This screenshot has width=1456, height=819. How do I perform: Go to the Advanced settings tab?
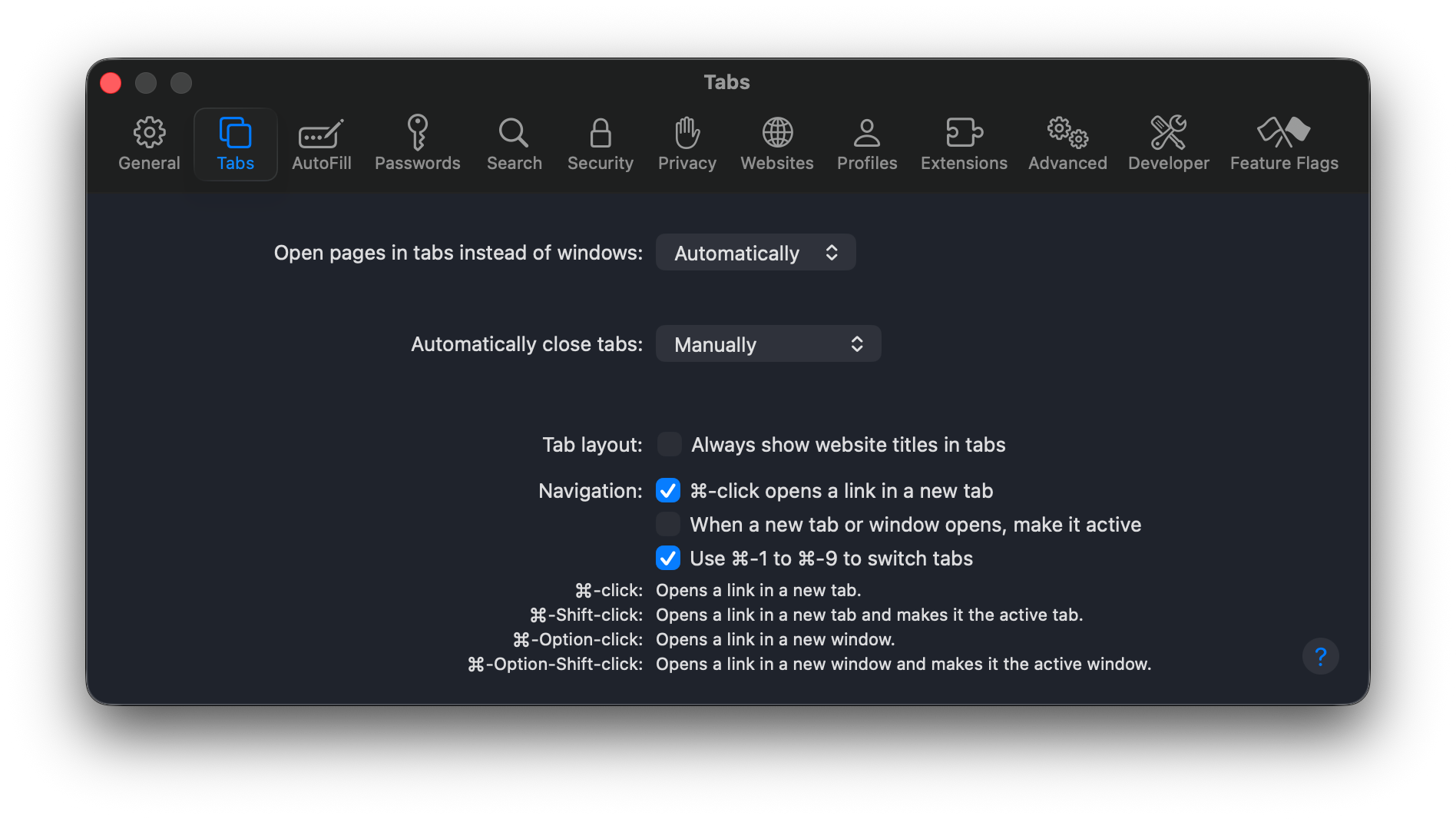[x=1067, y=143]
